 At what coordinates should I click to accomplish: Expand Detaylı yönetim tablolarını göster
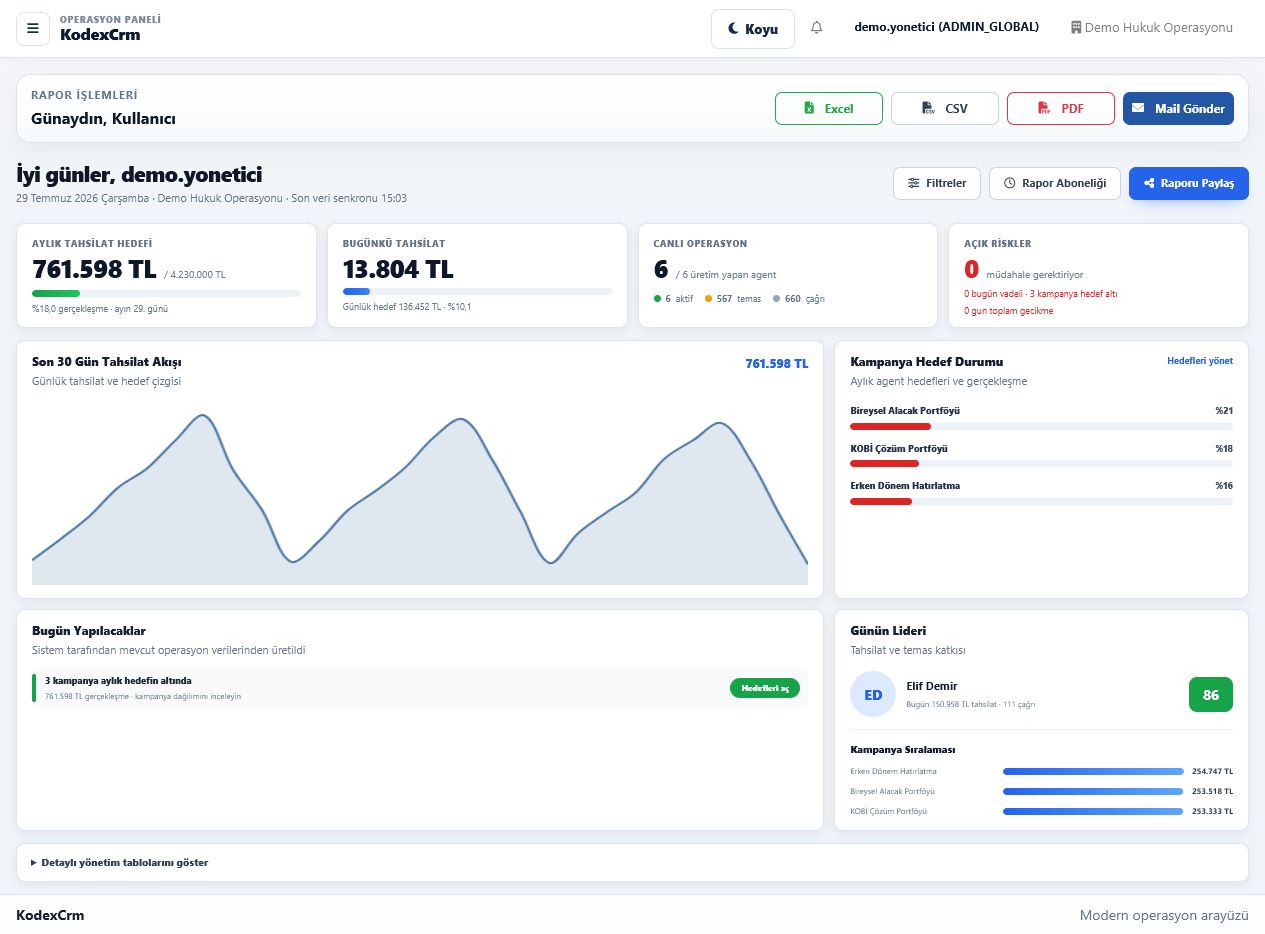point(120,862)
